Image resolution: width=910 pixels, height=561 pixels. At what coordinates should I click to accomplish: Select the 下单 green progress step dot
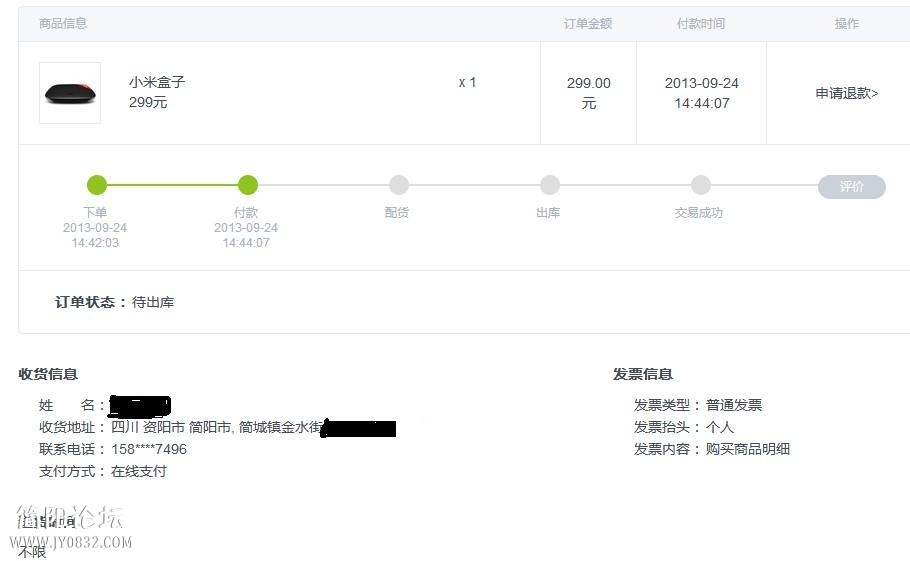point(97,185)
